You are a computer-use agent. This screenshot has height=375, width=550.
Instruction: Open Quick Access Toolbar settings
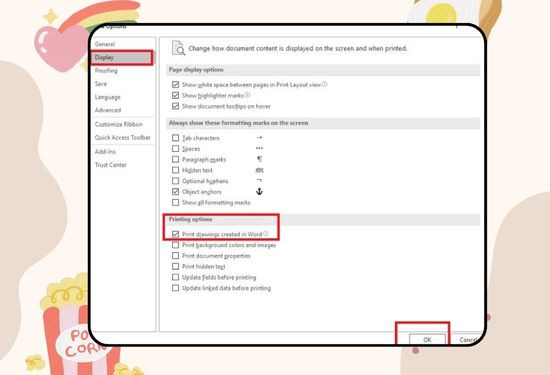(x=122, y=138)
